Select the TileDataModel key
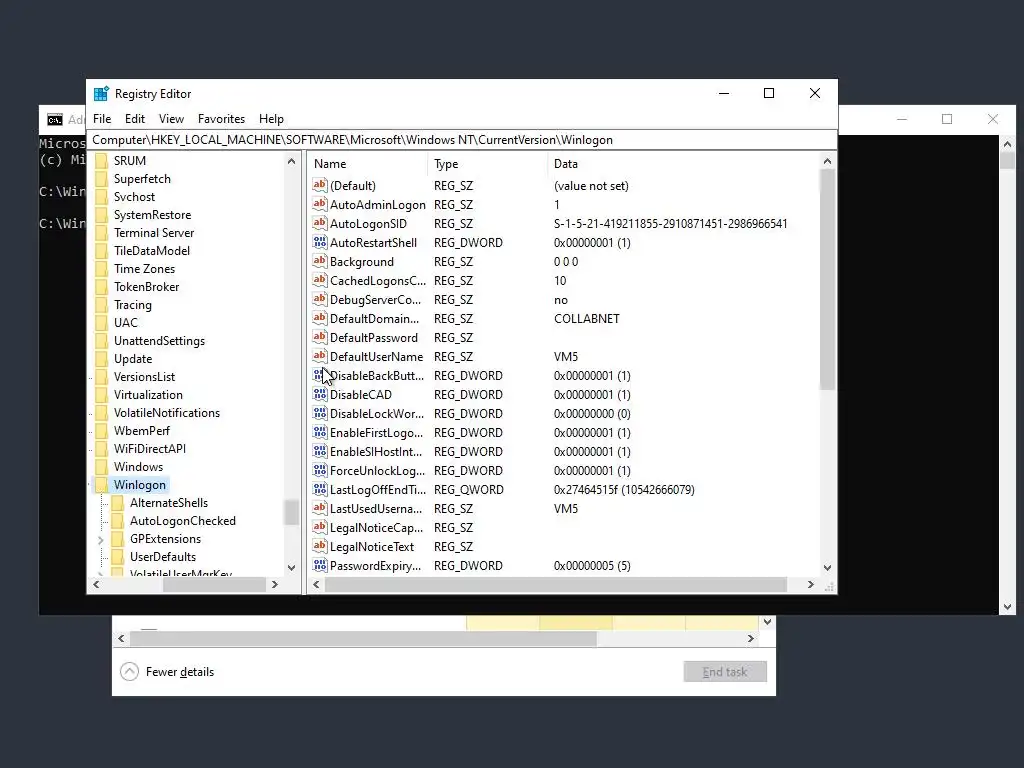This screenshot has width=1024, height=768. click(x=152, y=251)
